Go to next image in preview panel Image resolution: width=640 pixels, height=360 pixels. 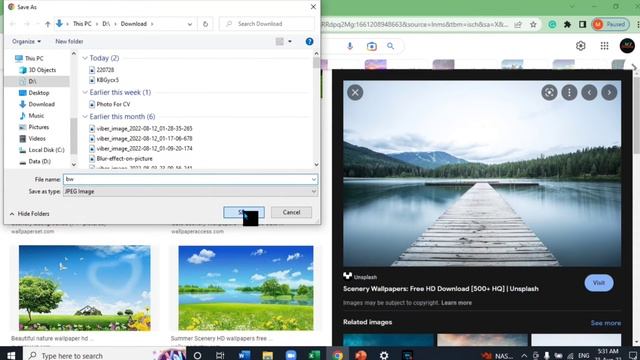609,93
